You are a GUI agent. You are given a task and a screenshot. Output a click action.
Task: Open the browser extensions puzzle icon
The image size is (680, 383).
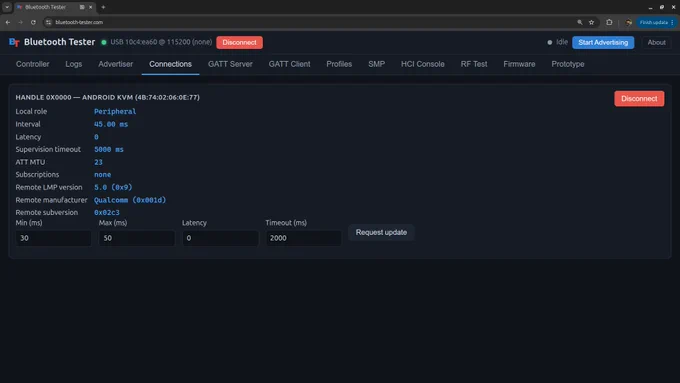(x=609, y=22)
